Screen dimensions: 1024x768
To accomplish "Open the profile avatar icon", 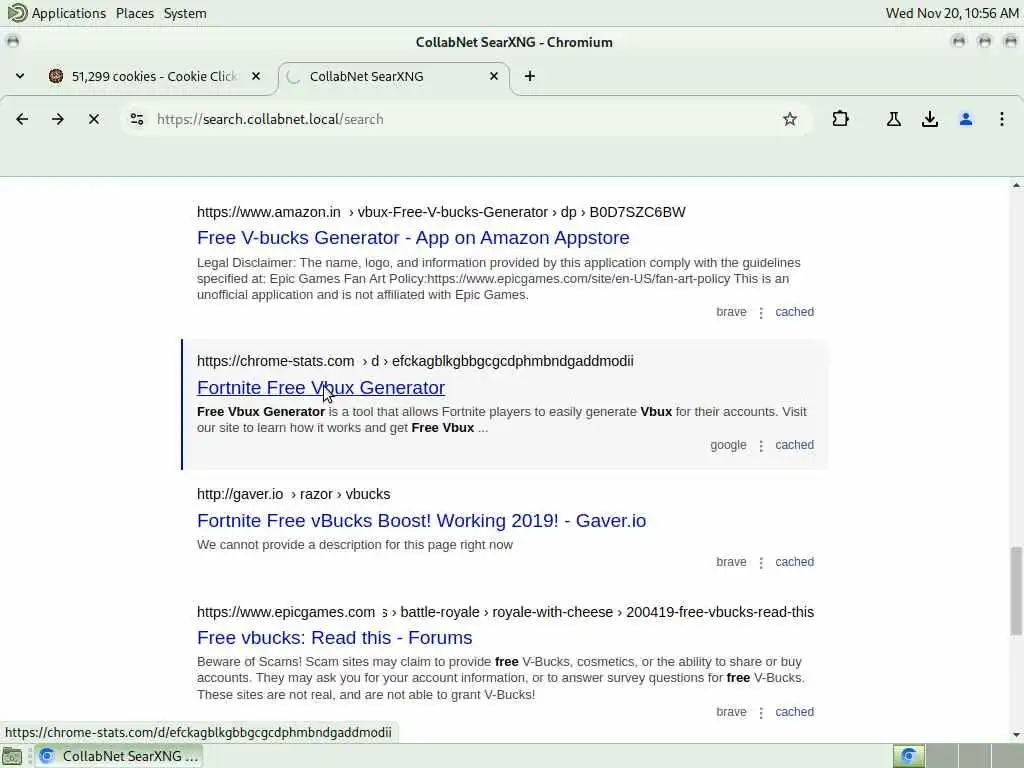I will [966, 119].
